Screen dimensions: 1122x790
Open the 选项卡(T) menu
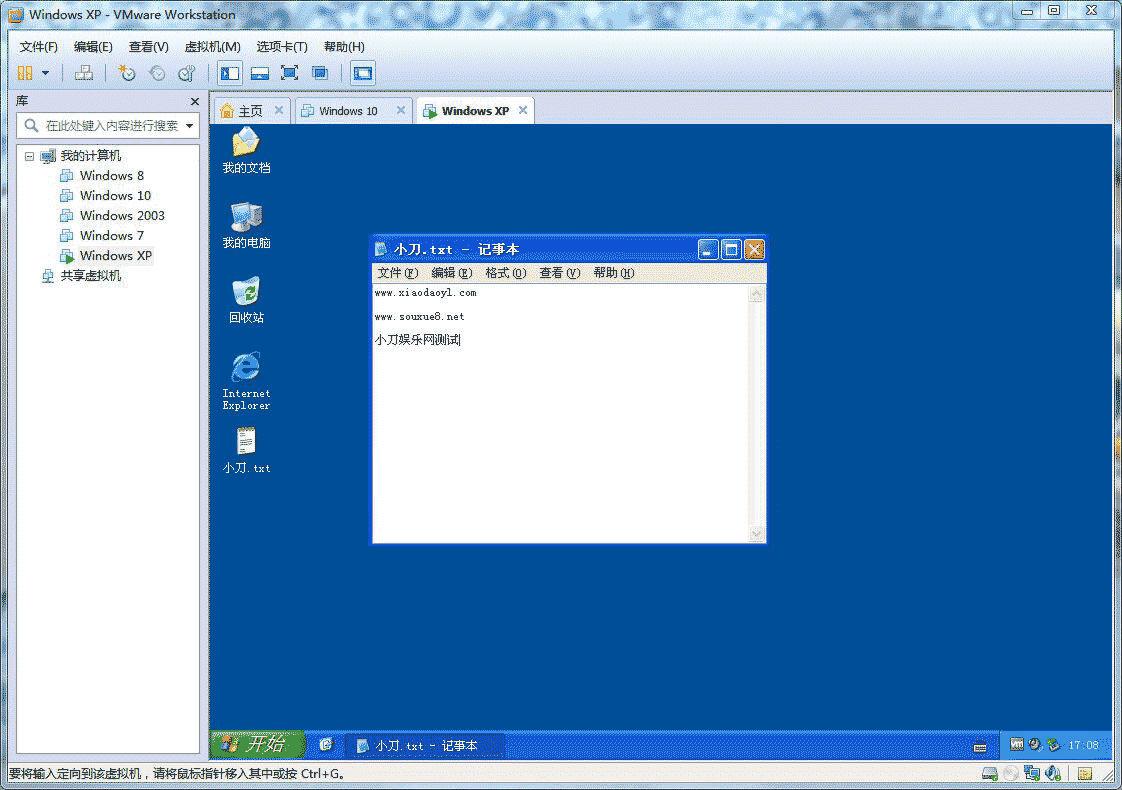[282, 47]
